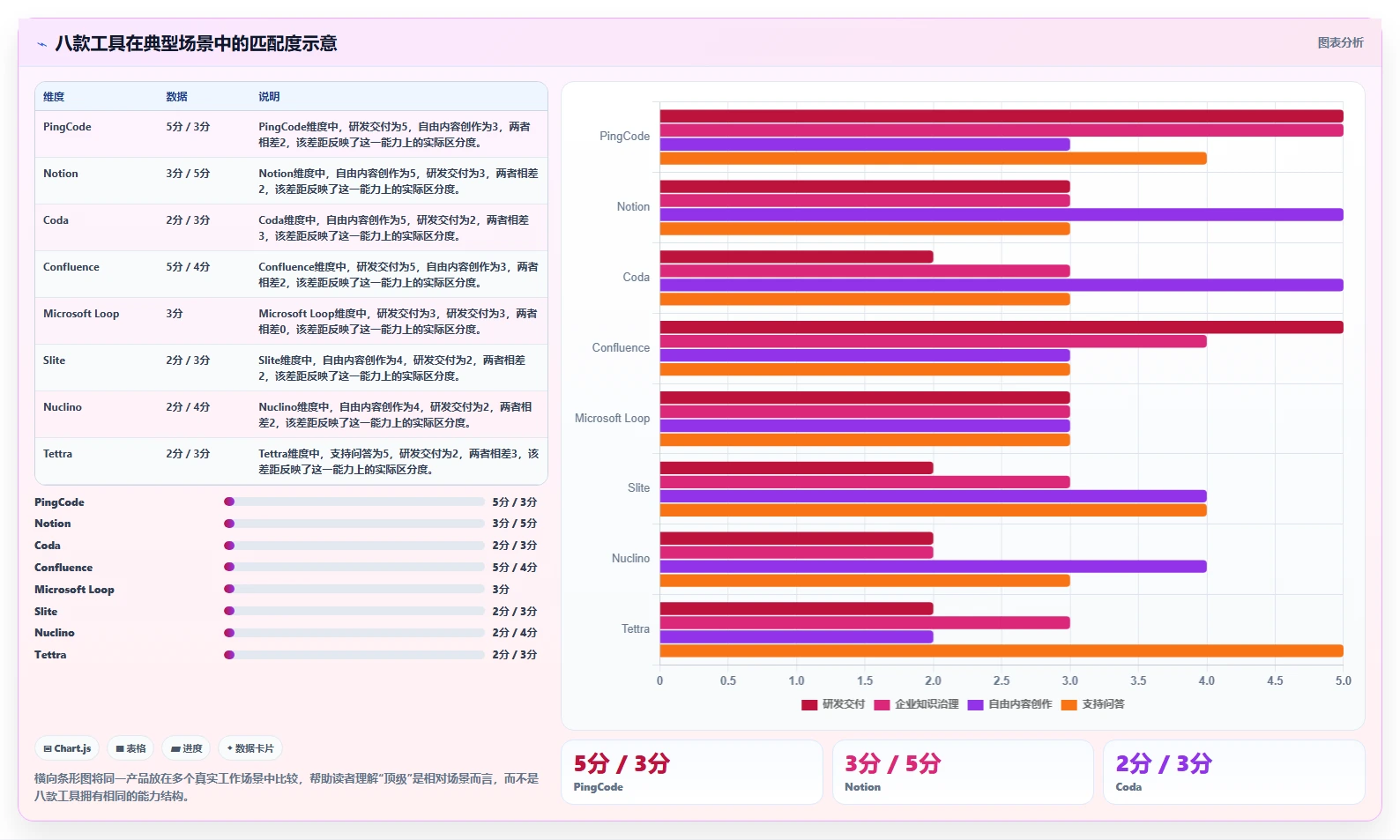Click the Tettra row description in table

click(x=398, y=462)
